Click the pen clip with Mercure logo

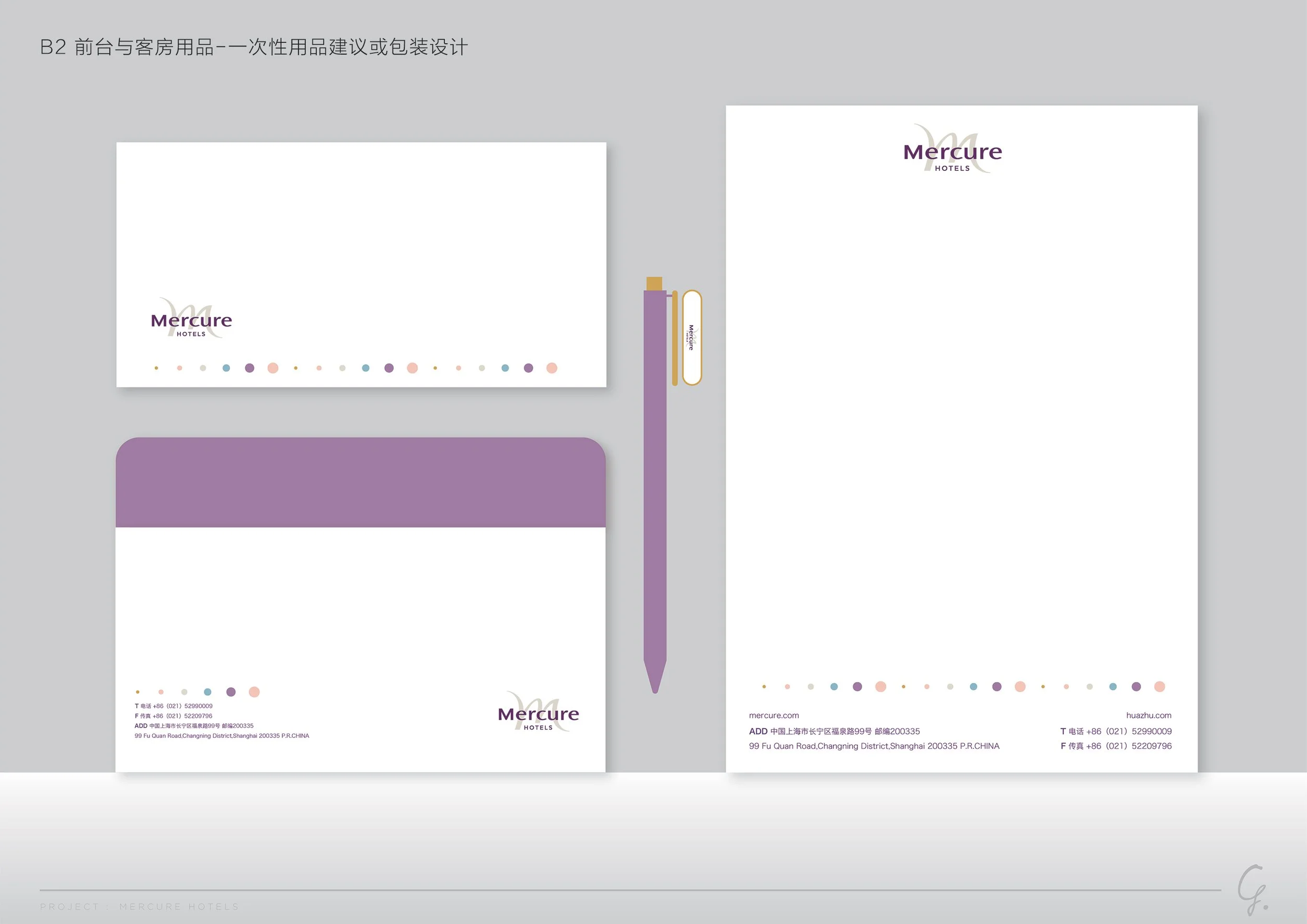(x=692, y=338)
